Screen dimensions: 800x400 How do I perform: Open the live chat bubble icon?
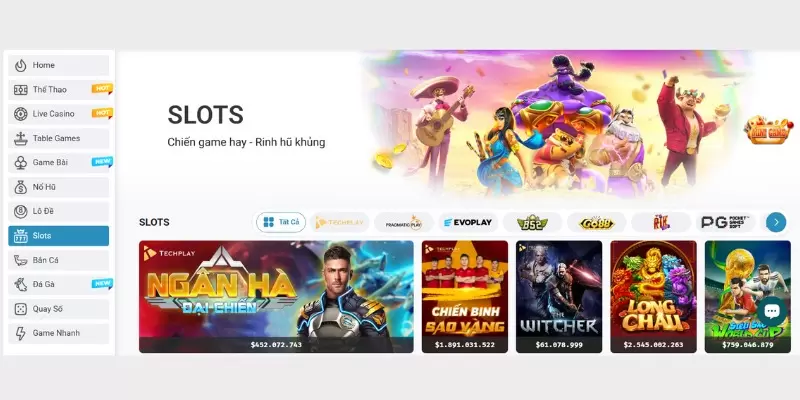pos(772,311)
